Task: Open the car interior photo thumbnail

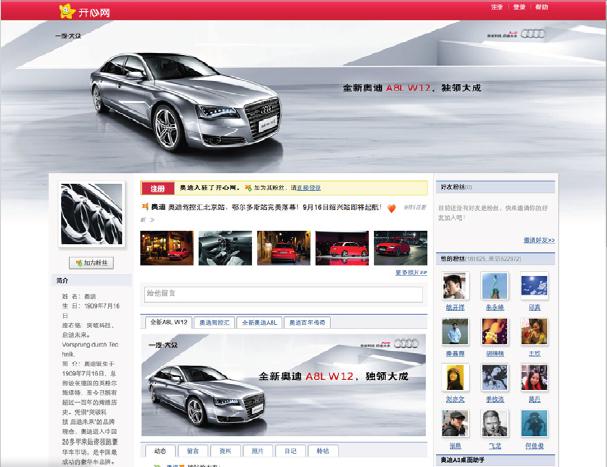Action: pos(225,248)
